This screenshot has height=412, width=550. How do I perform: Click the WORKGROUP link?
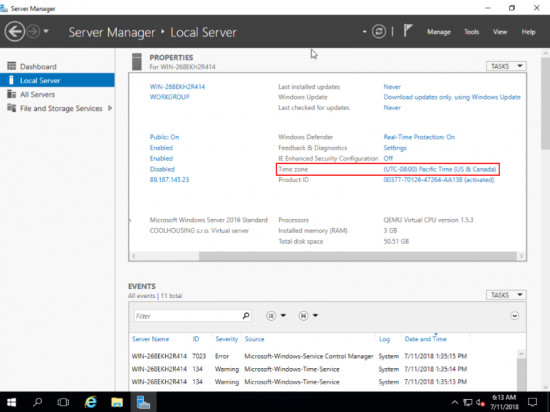169,97
